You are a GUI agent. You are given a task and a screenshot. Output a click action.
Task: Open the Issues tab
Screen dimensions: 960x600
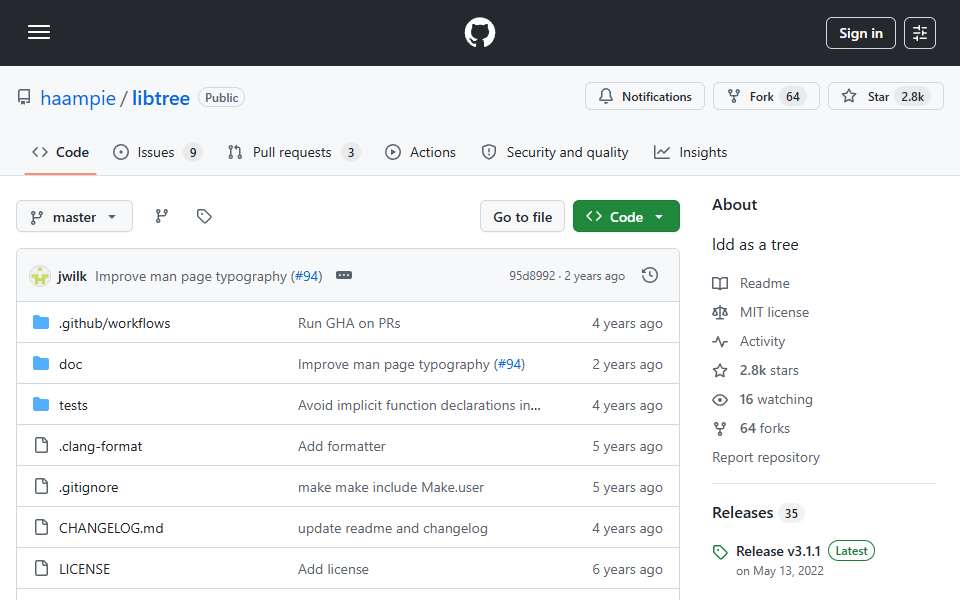click(157, 152)
